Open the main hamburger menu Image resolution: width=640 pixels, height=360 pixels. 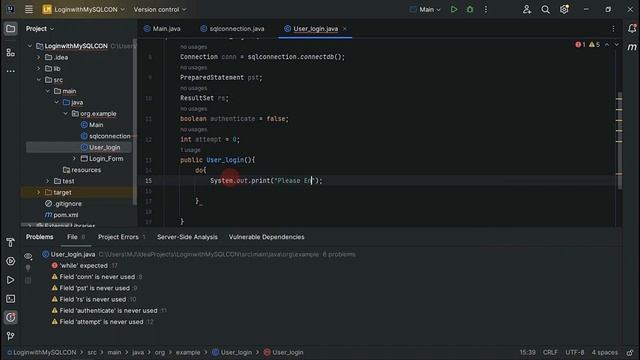[29, 9]
